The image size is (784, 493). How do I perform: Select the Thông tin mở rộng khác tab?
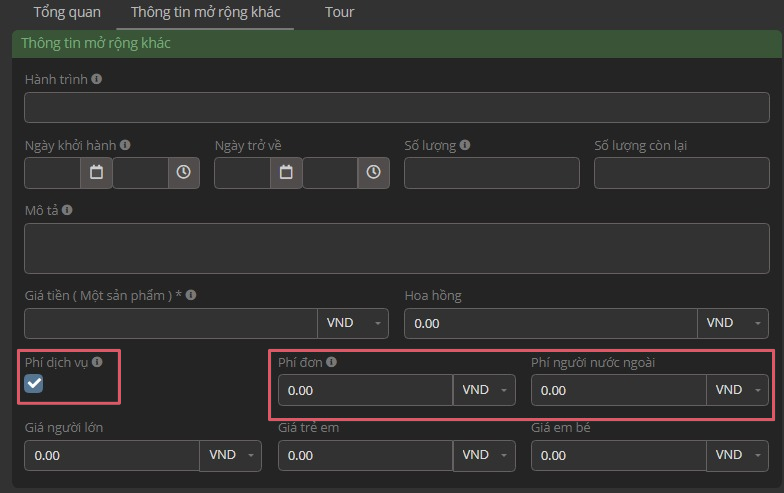[x=206, y=13]
